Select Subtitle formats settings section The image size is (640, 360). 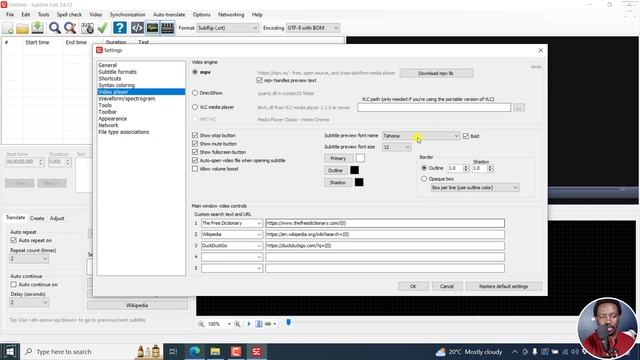coord(118,72)
